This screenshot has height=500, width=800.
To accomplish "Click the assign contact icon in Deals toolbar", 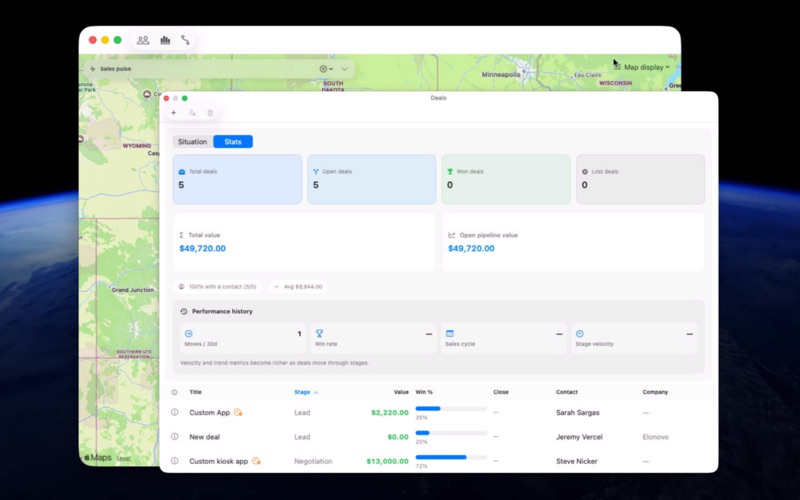I will pyautogui.click(x=192, y=113).
